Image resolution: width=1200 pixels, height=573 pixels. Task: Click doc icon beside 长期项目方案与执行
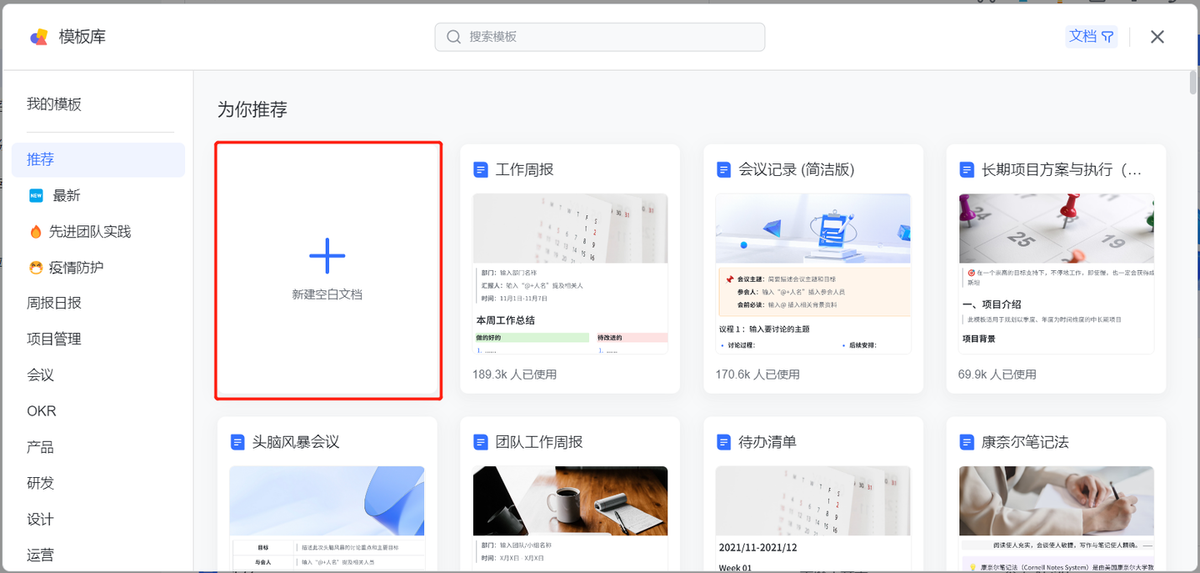point(967,170)
